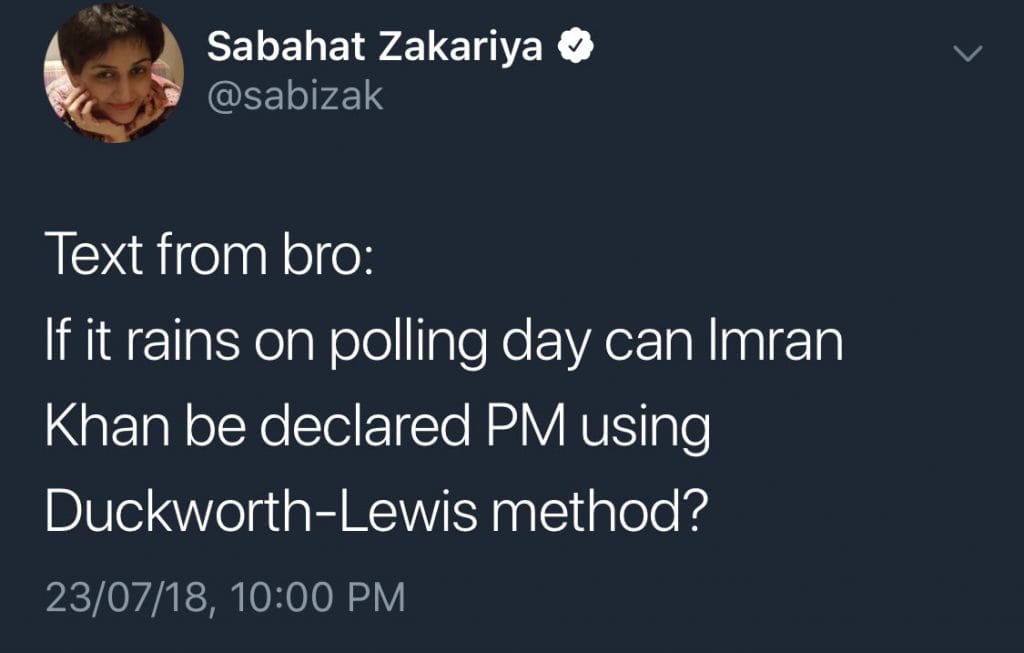Click the 10:00 PM time in timestamp
This screenshot has height=653, width=1024.
(x=318, y=597)
